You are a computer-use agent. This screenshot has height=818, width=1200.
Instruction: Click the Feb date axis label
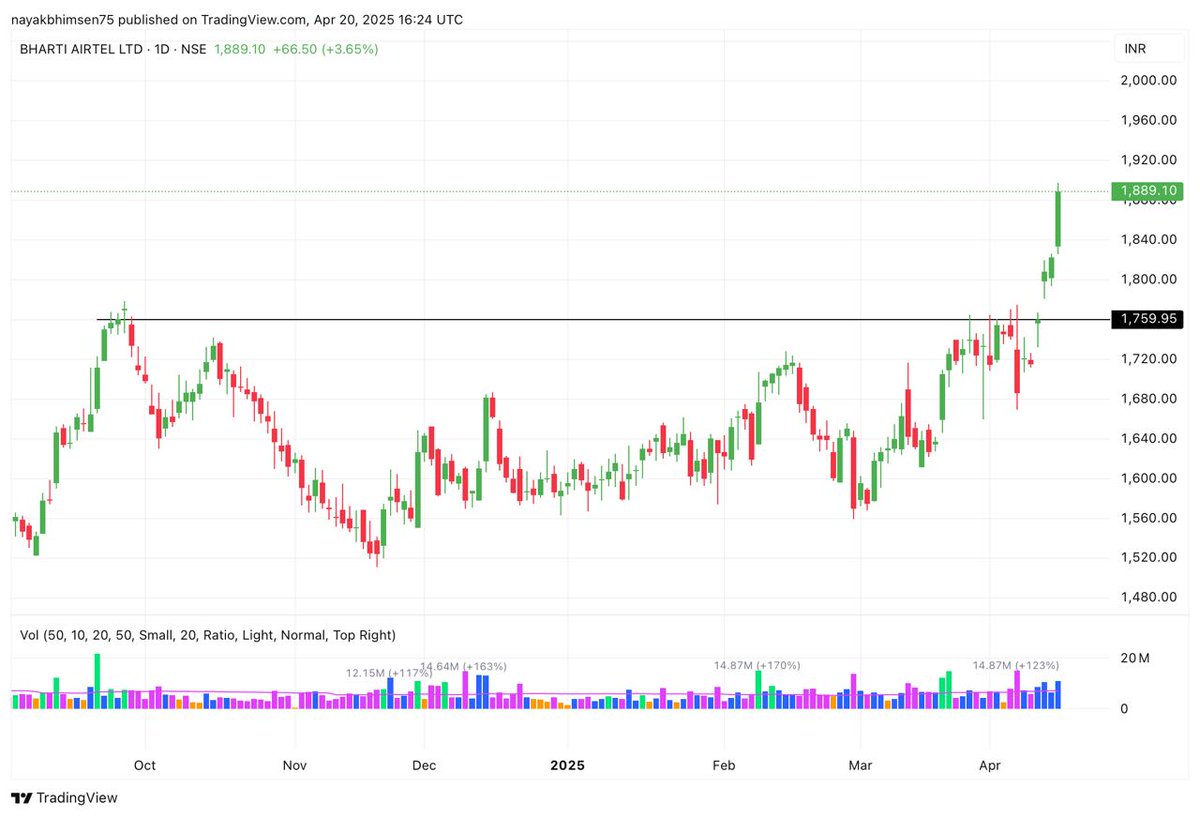click(723, 766)
